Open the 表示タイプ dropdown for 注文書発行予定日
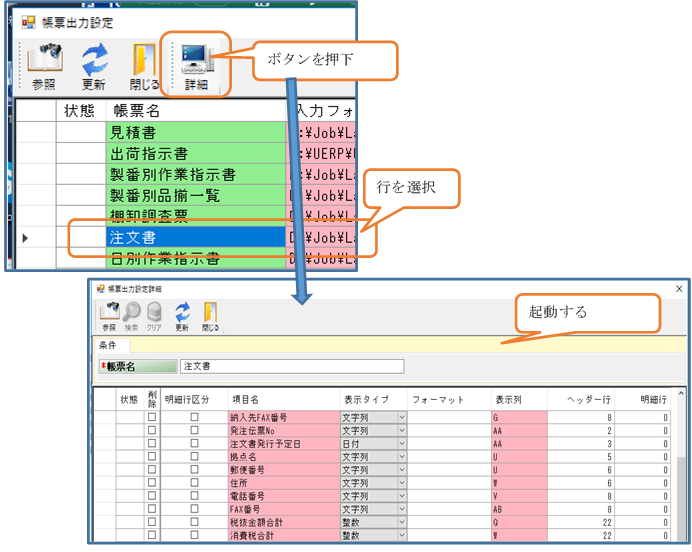 pyautogui.click(x=402, y=443)
